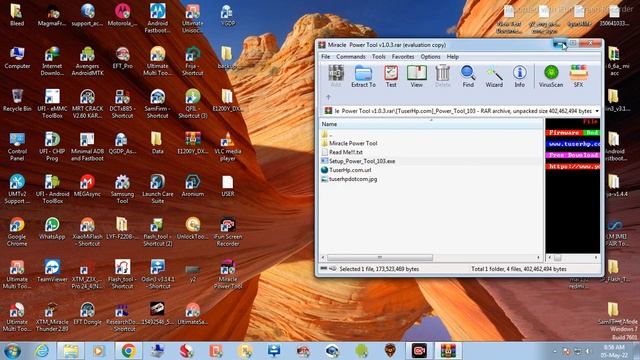Click the WinRAR taskbar button
This screenshot has width=640, height=360.
click(x=448, y=351)
